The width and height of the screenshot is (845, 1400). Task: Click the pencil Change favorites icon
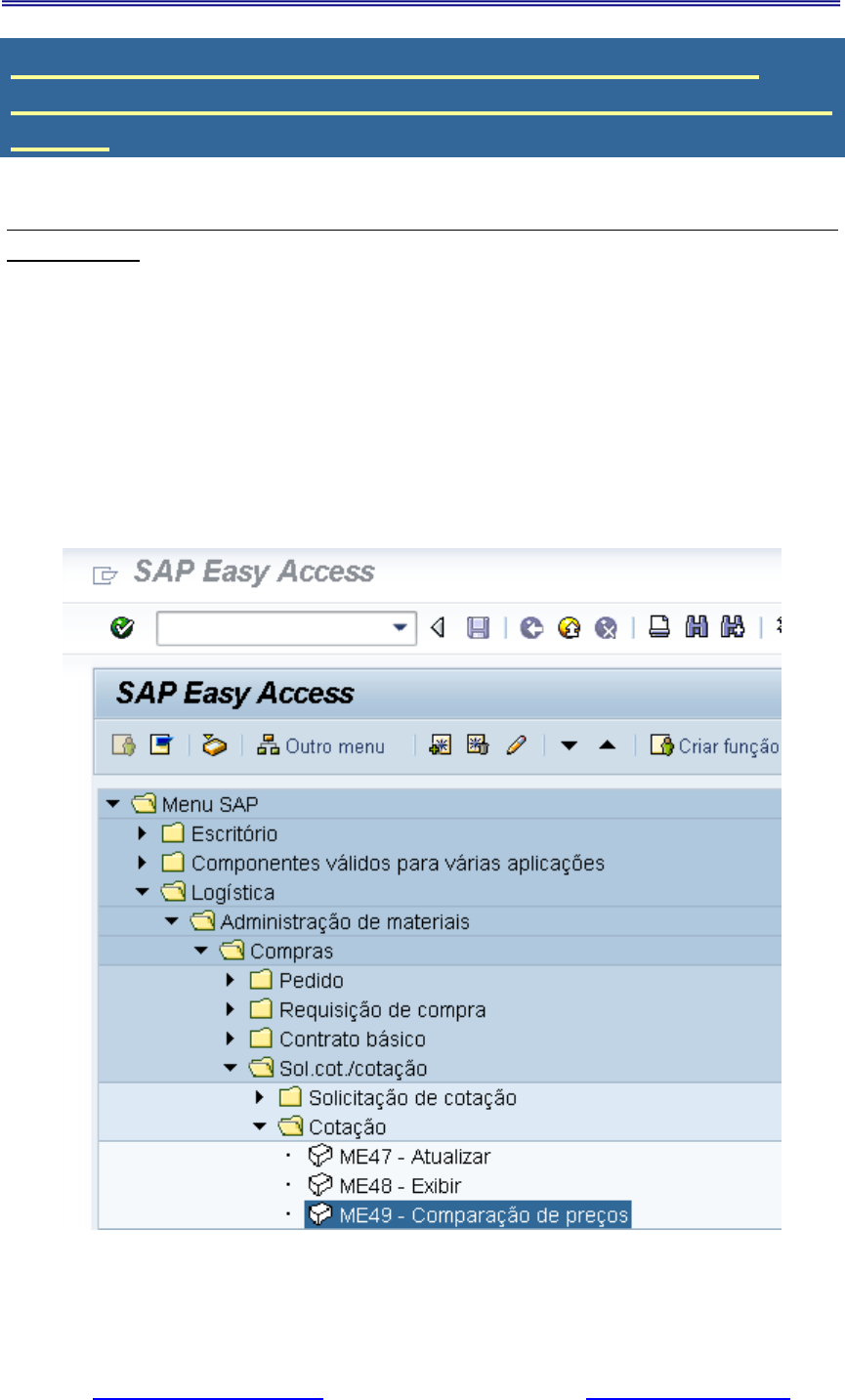point(516,746)
